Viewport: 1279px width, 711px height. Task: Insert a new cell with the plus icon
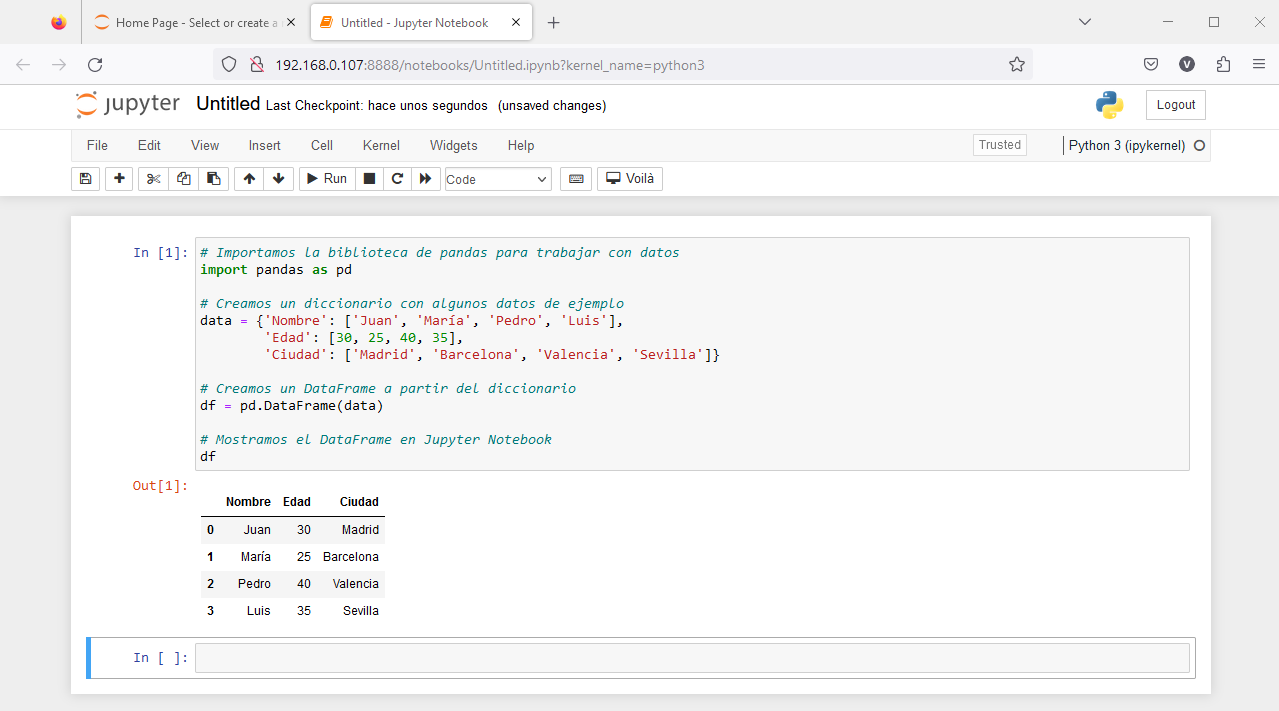click(118, 178)
